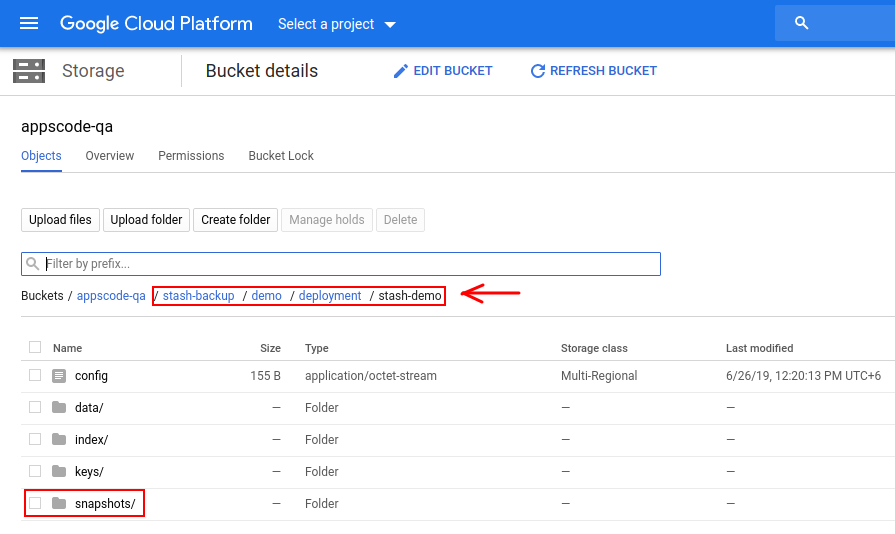This screenshot has height=534, width=895.
Task: Switch to the Overview tab
Action: click(110, 156)
